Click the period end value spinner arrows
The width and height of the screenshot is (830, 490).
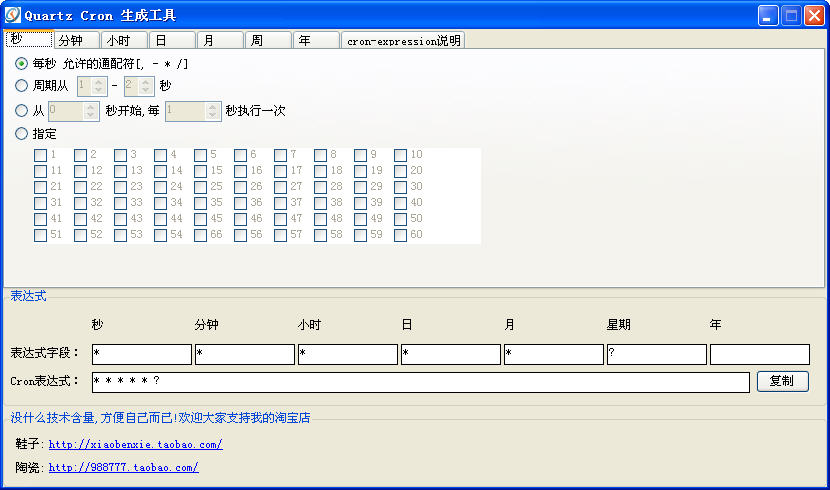click(x=146, y=86)
